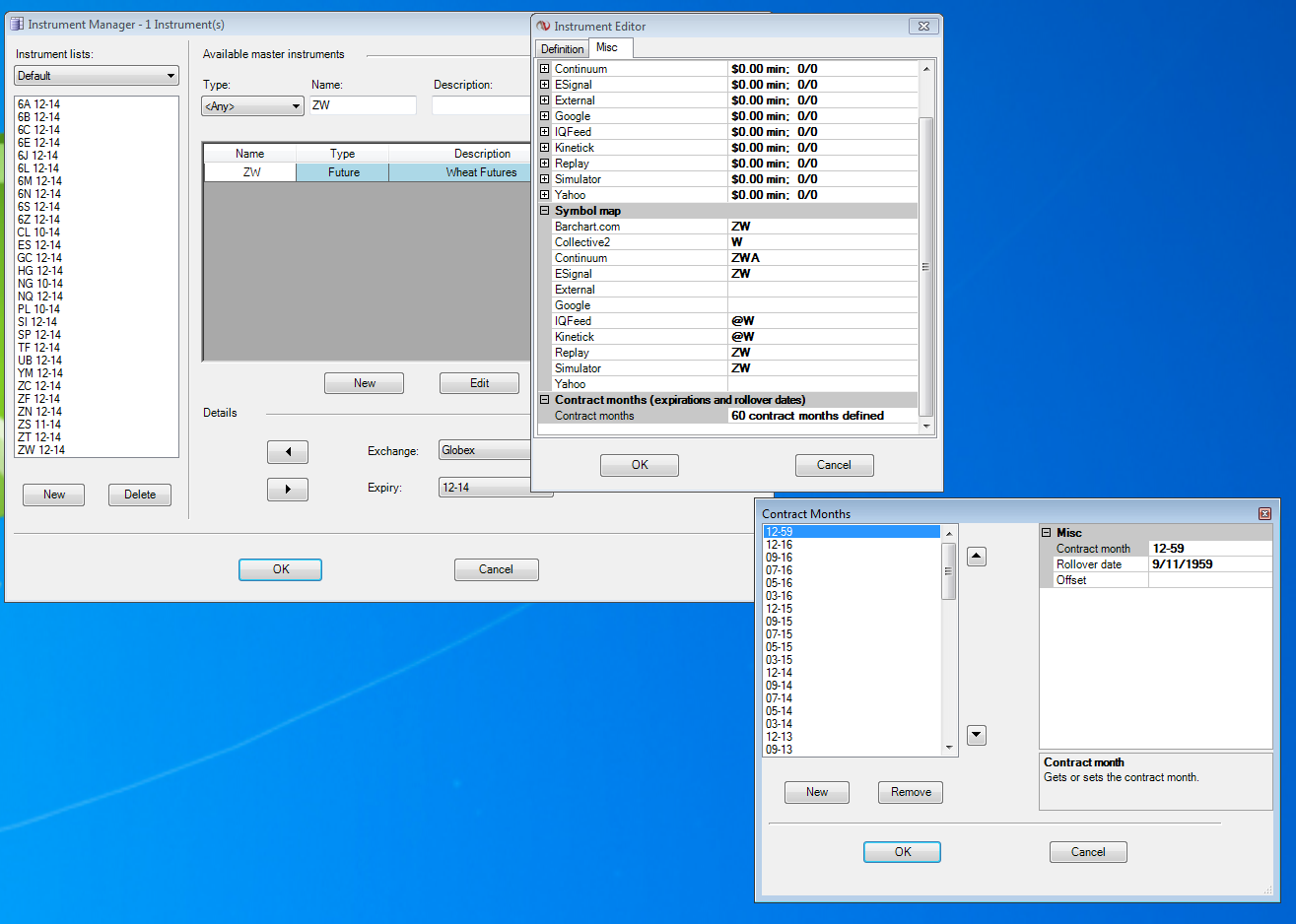Select contract month 12-16 in the list

click(x=780, y=545)
